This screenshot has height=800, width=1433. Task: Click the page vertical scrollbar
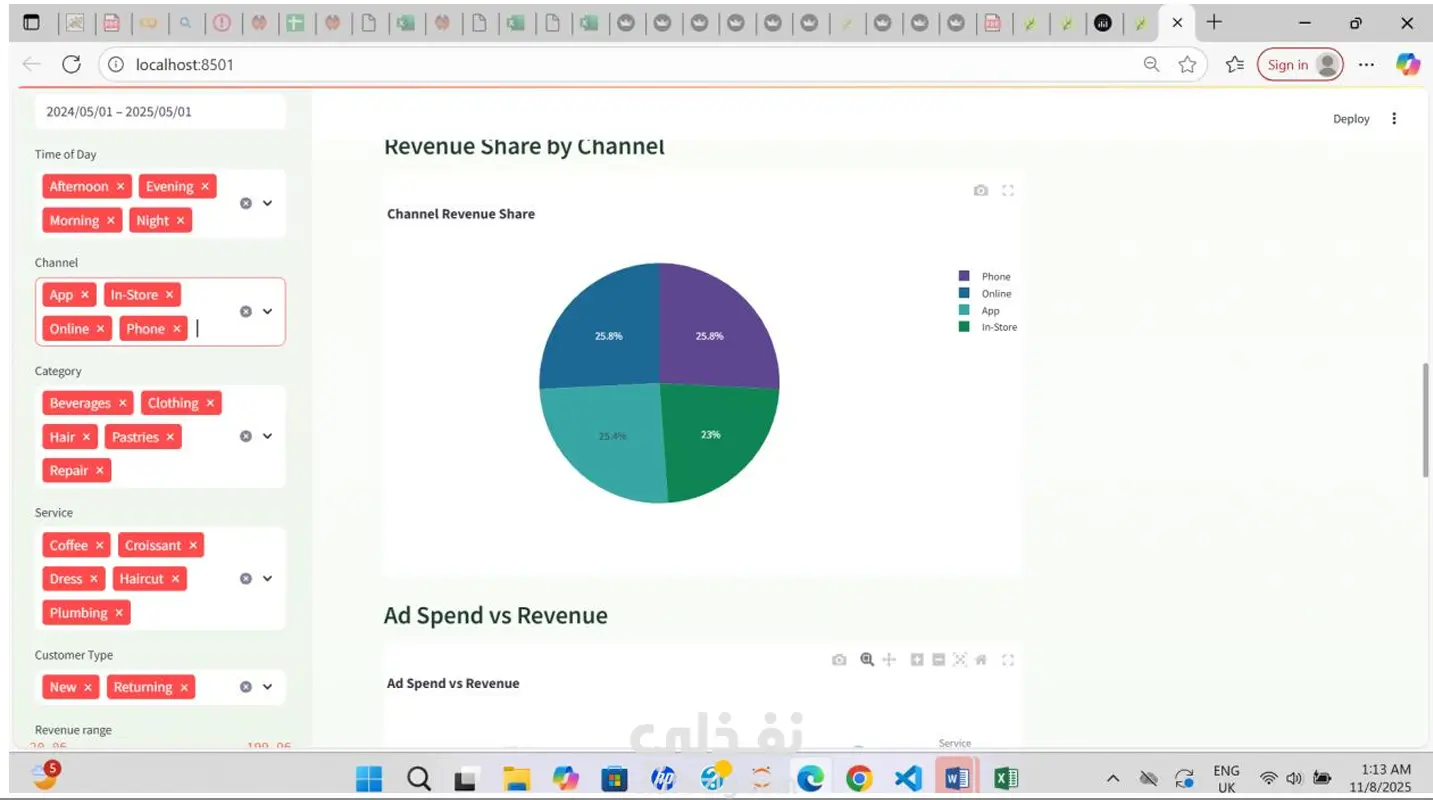click(x=1427, y=420)
